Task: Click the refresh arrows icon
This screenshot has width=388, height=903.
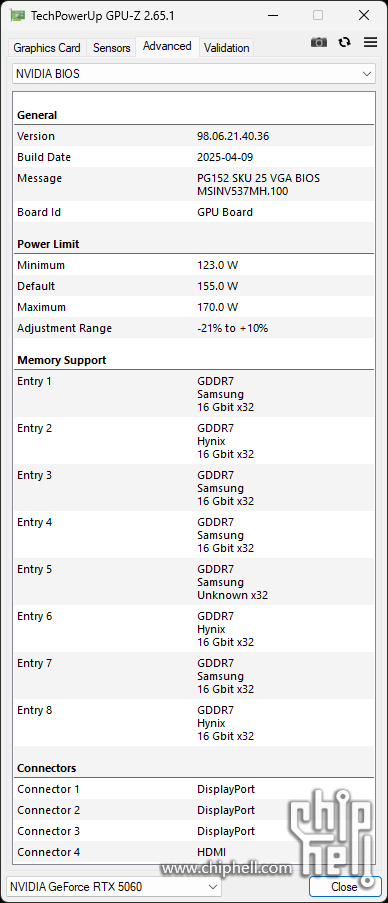Action: tap(345, 42)
